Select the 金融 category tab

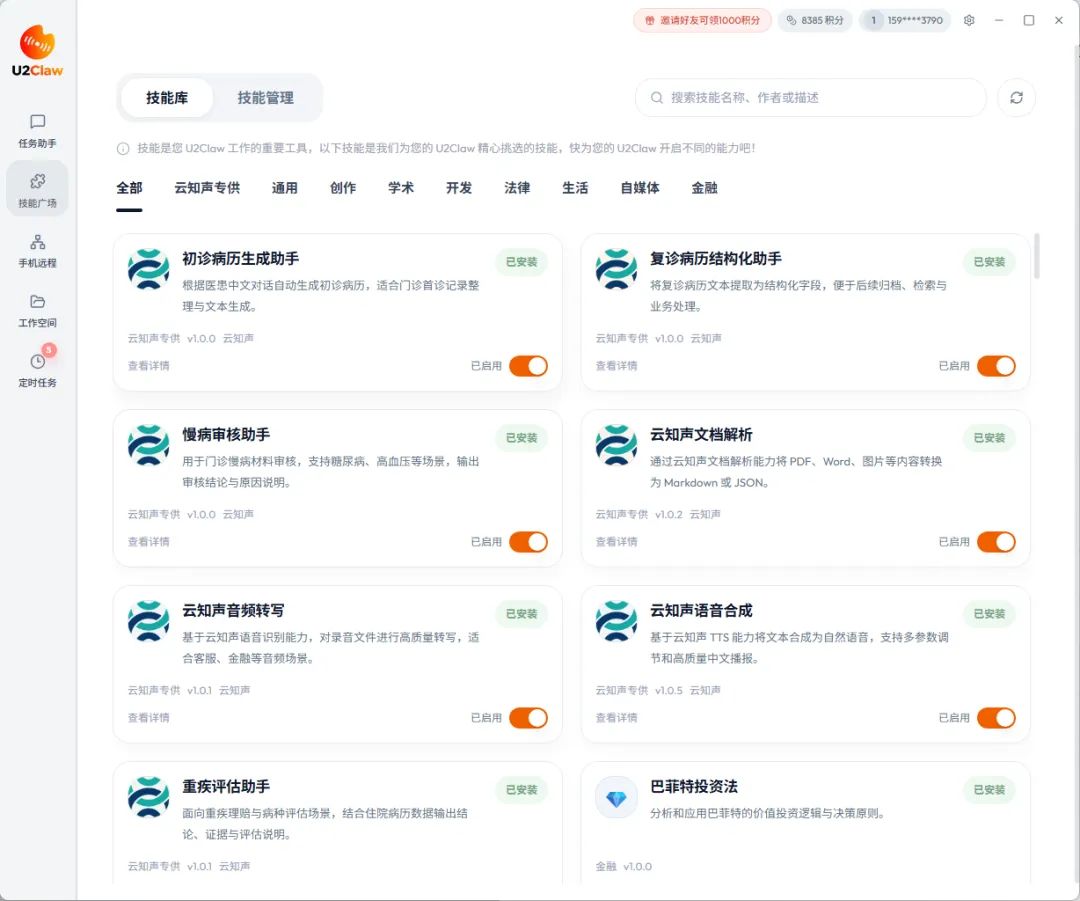click(704, 188)
